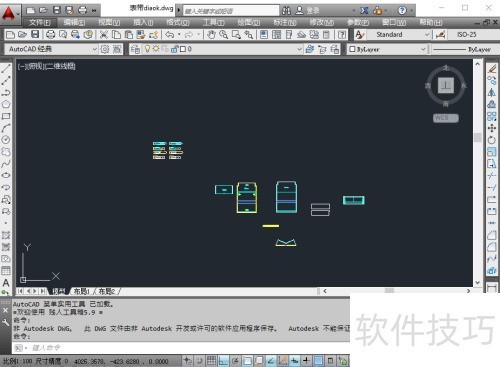Select the Erase tool in modify toolbar
The width and height of the screenshot is (500, 367).
[x=492, y=69]
